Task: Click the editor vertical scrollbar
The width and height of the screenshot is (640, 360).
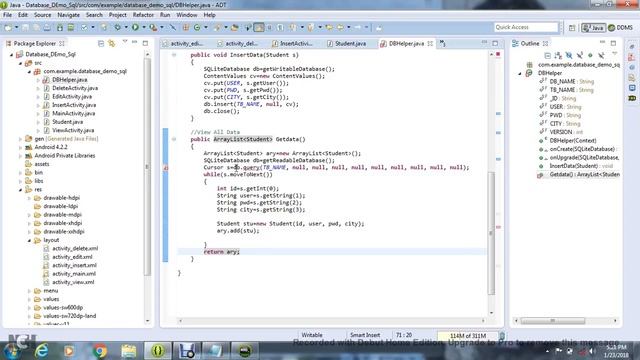Action: [x=491, y=233]
